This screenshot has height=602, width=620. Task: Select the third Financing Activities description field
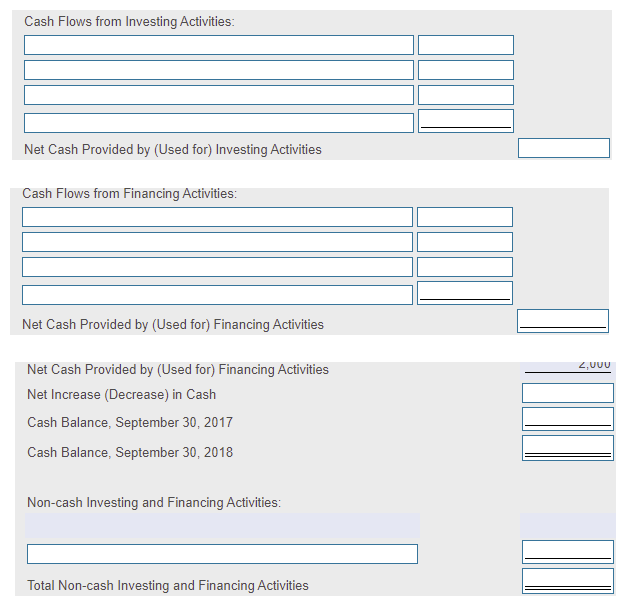(x=217, y=267)
